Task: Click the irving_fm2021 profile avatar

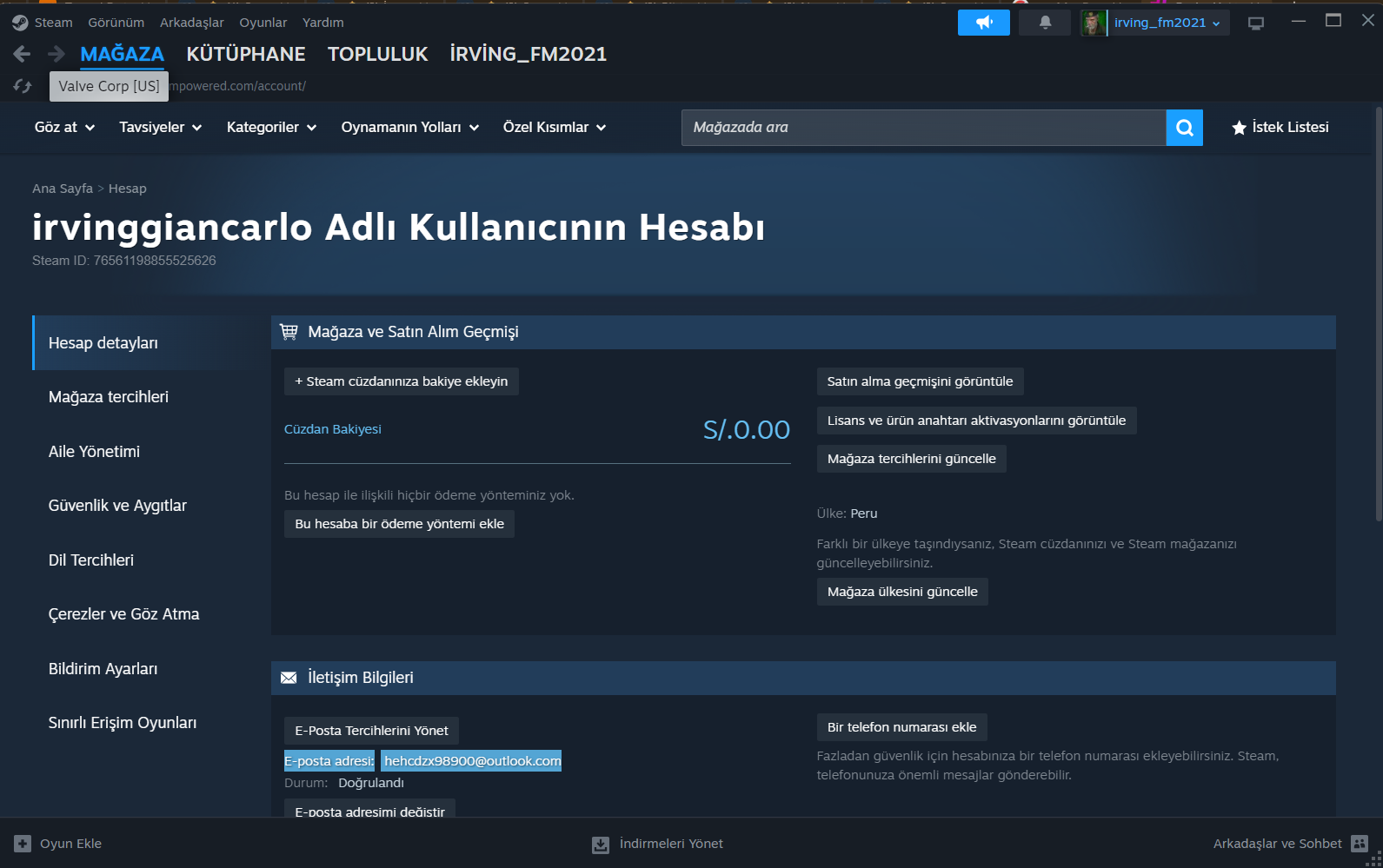Action: pos(1094,23)
